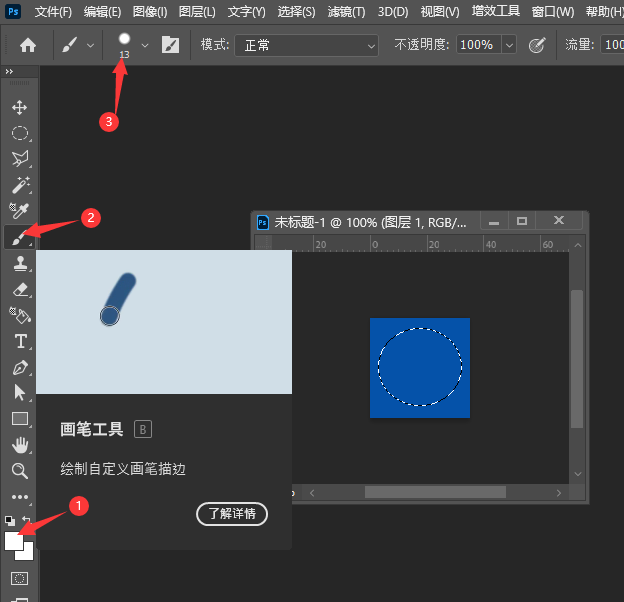
Task: Click the flow value field
Action: pos(612,45)
